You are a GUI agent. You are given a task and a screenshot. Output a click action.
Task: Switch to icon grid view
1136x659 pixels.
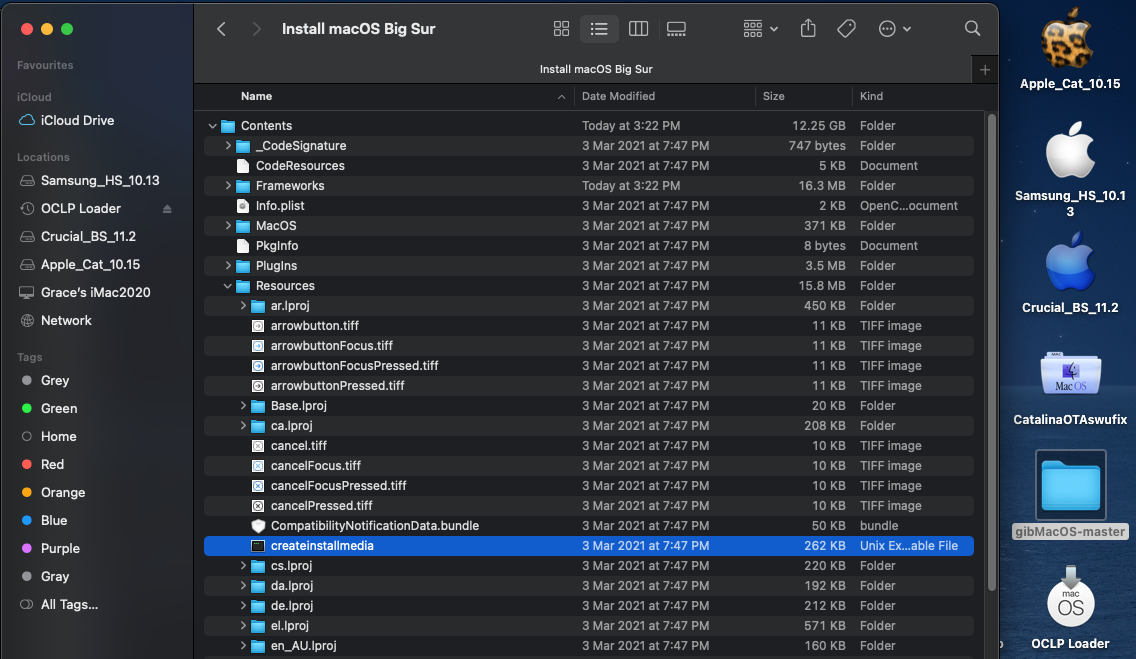561,29
